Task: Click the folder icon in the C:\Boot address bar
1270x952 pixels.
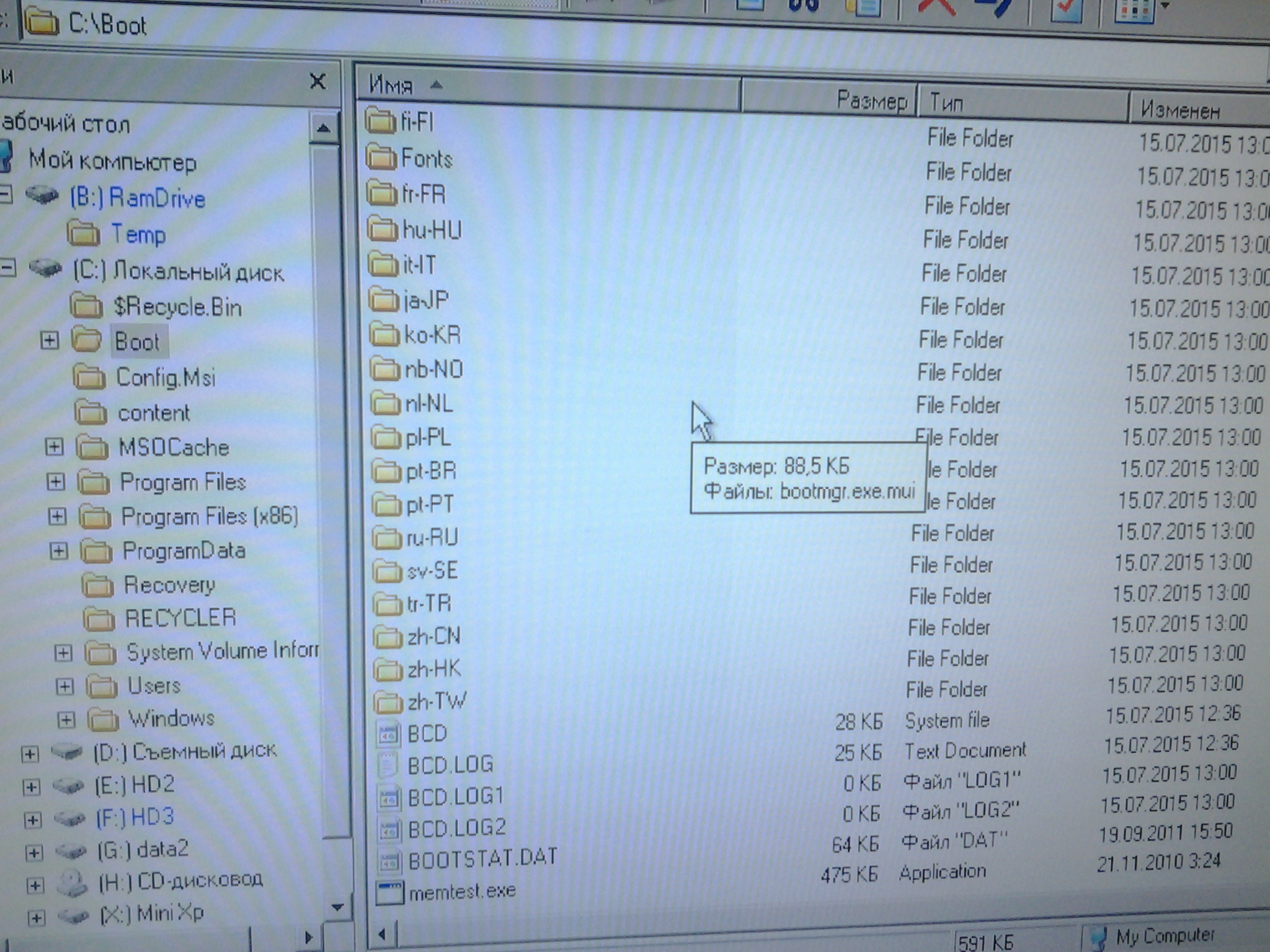Action: (41, 21)
